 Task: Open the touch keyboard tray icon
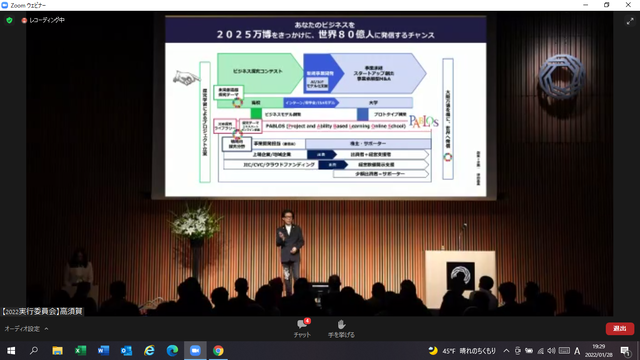point(564,351)
